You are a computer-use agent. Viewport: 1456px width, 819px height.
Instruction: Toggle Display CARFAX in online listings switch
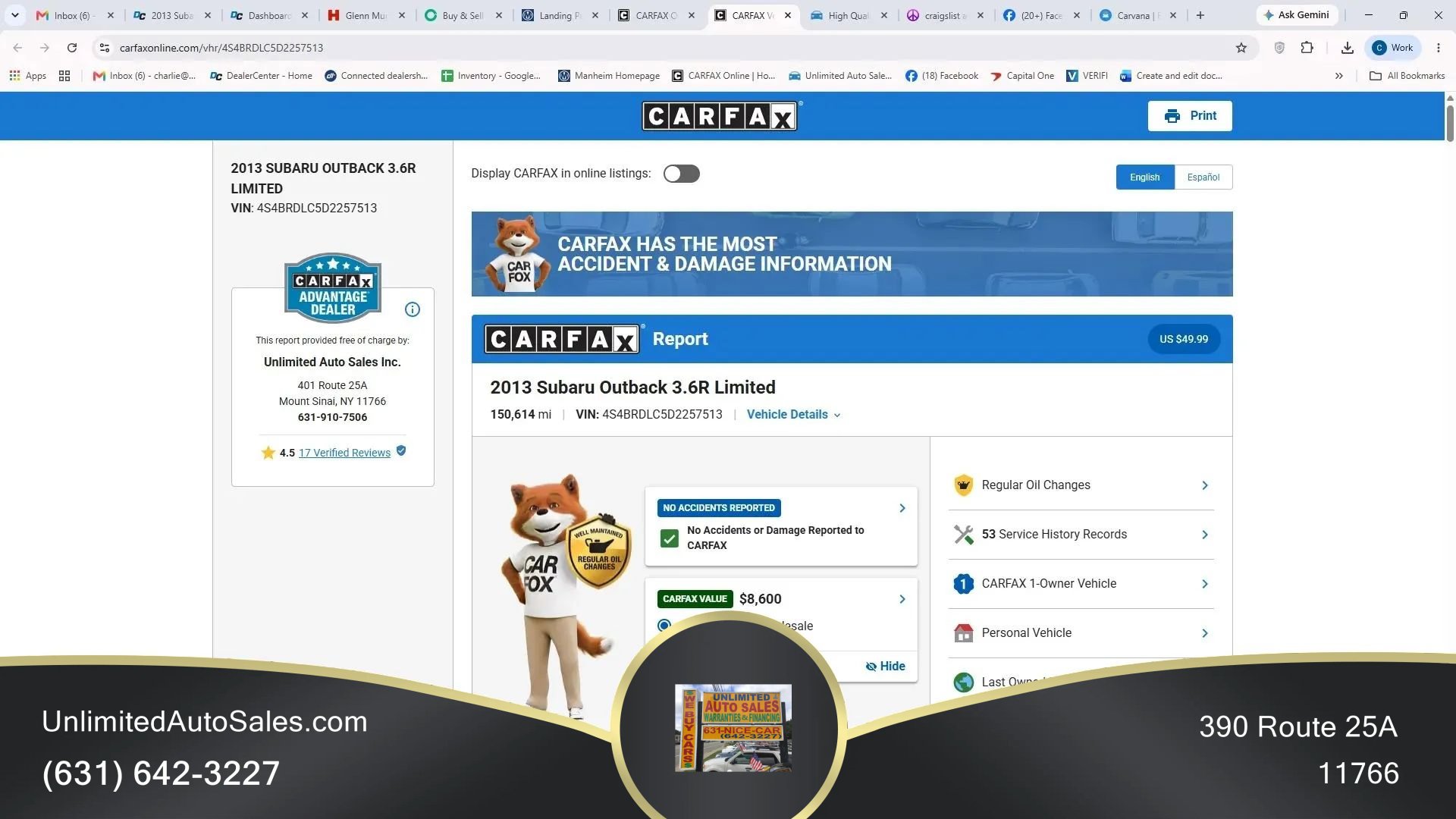click(681, 174)
